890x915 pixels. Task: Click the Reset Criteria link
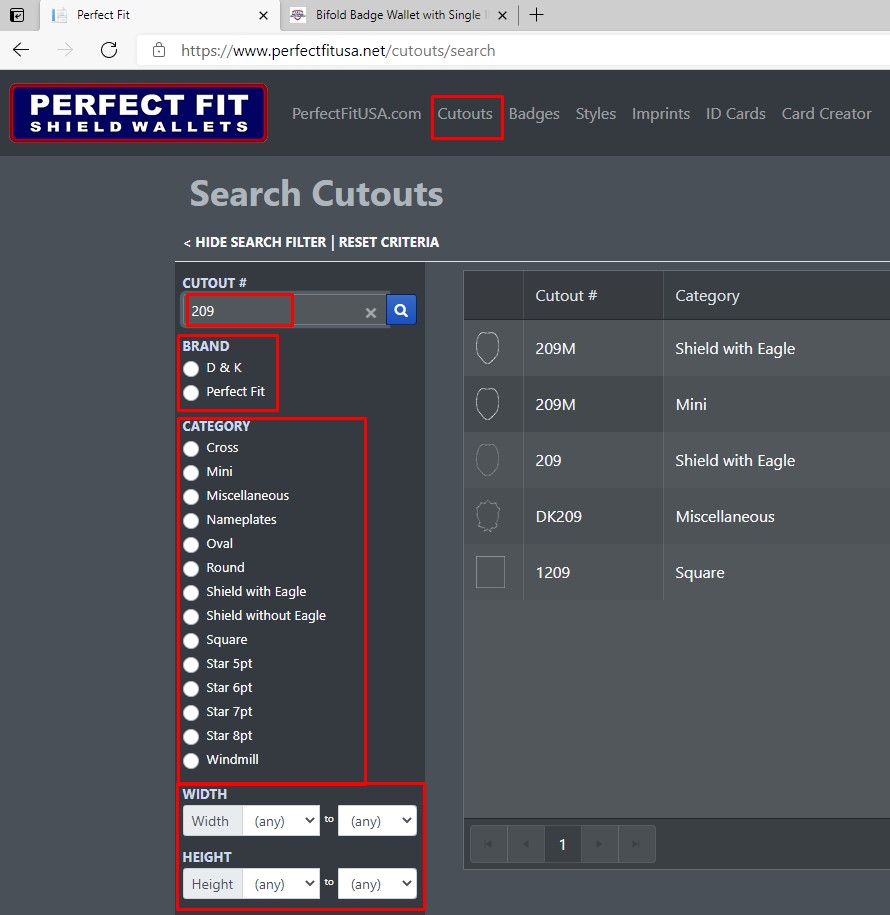[x=389, y=242]
